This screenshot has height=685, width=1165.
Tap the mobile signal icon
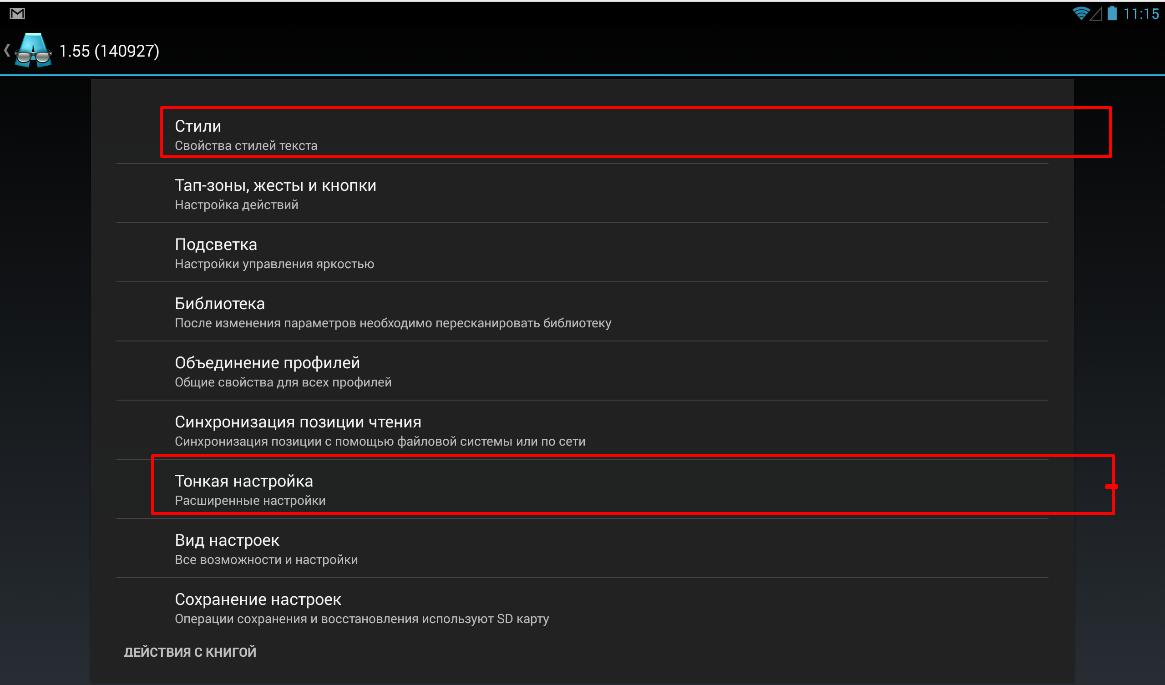click(x=1097, y=13)
